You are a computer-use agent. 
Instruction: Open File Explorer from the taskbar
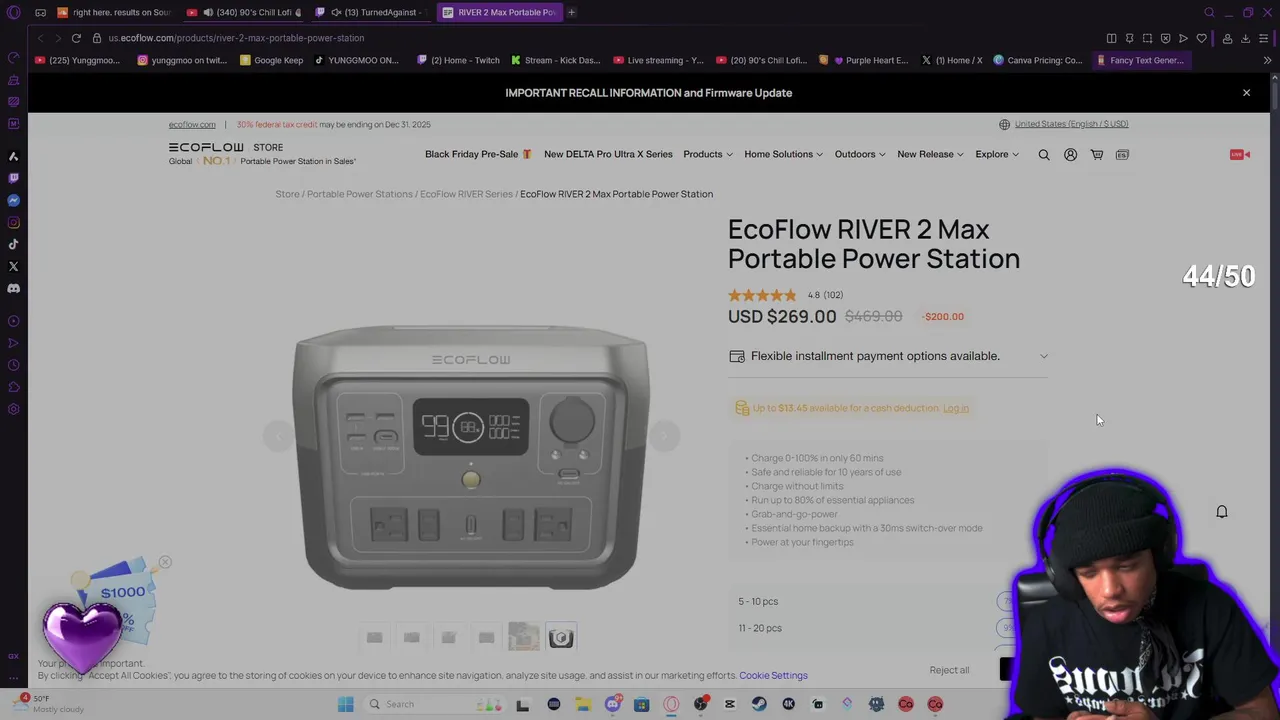583,704
